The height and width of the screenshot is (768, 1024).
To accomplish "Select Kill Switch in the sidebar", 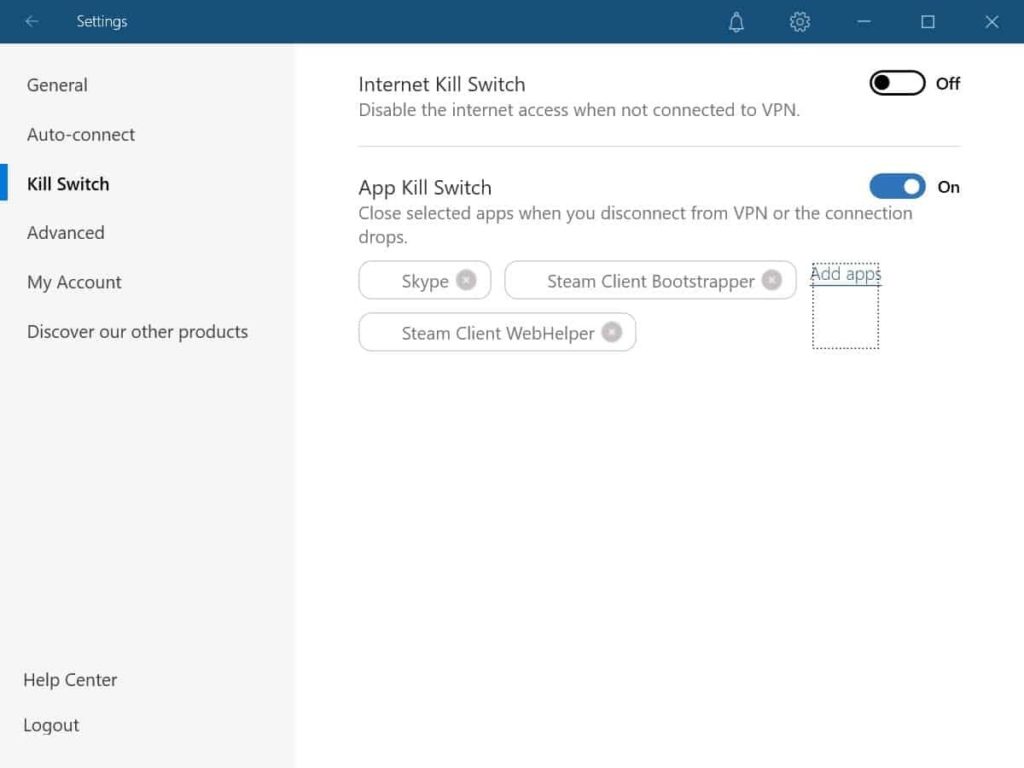I will (x=68, y=184).
